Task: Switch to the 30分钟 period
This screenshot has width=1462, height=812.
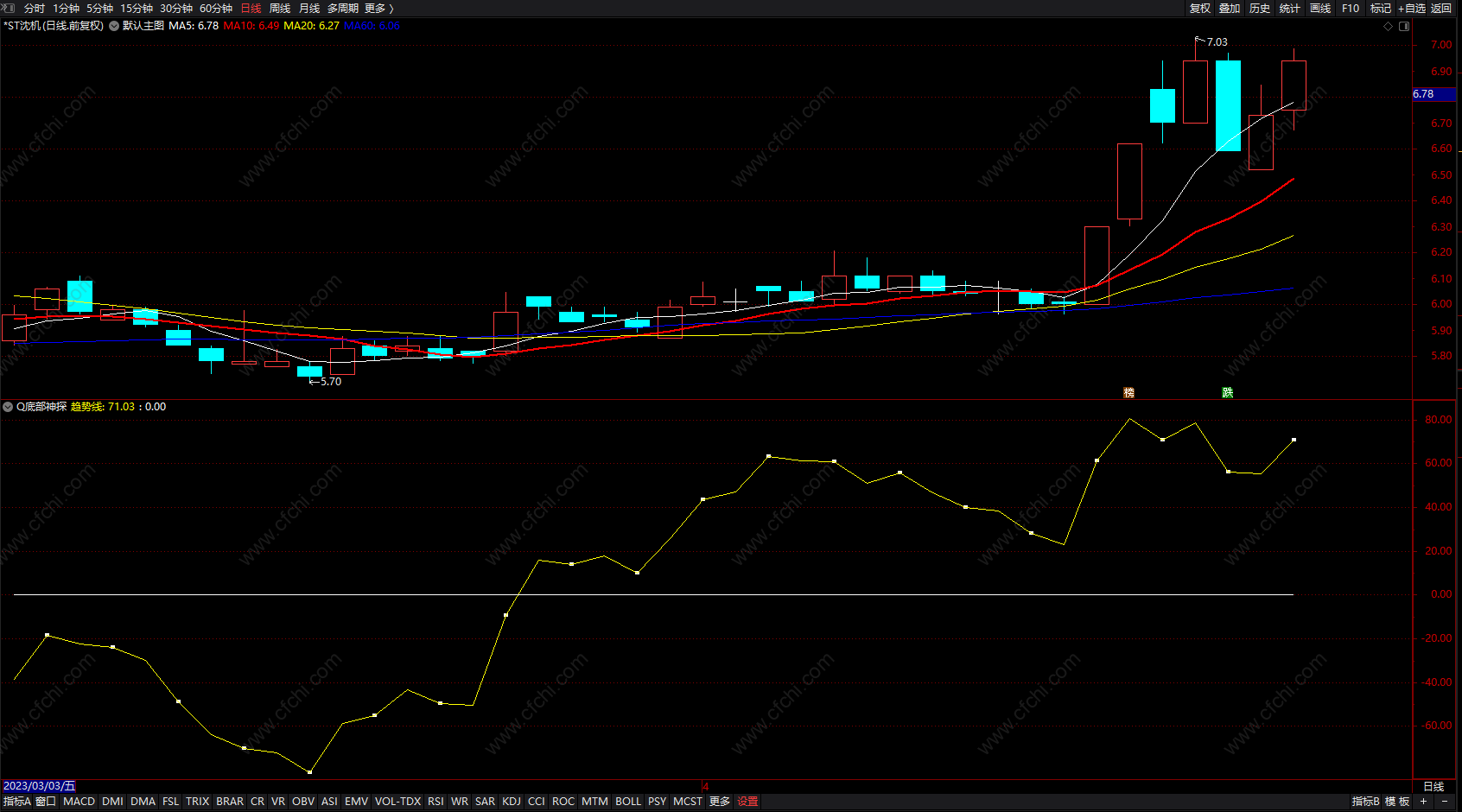Action: tap(176, 8)
